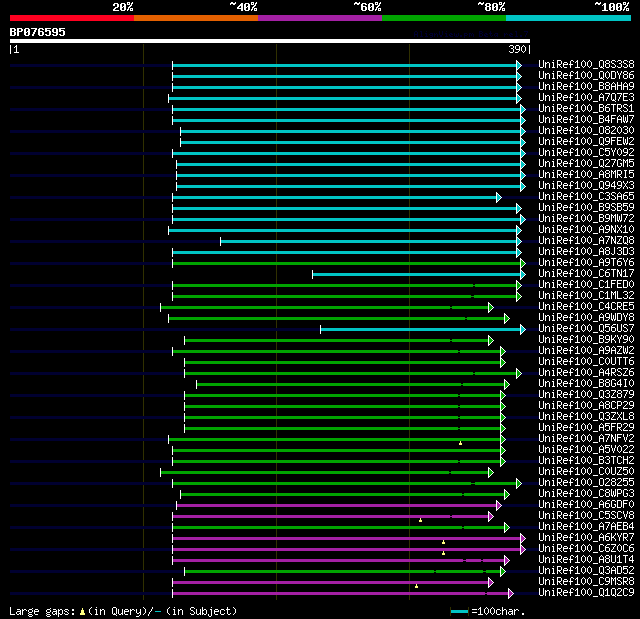Click UniRef100_A8MRI5 entry
Image resolution: width=640 pixels, height=619 pixels.
pyautogui.click(x=586, y=175)
